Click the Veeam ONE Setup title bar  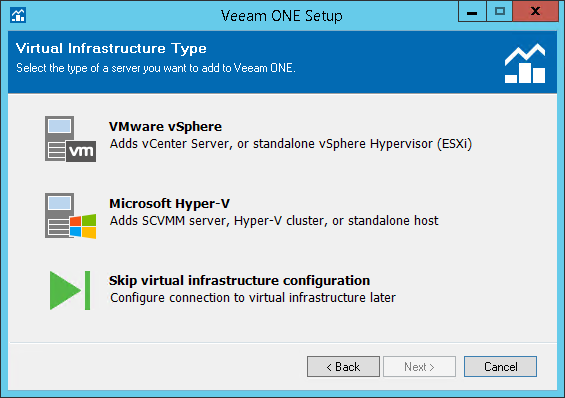click(282, 16)
